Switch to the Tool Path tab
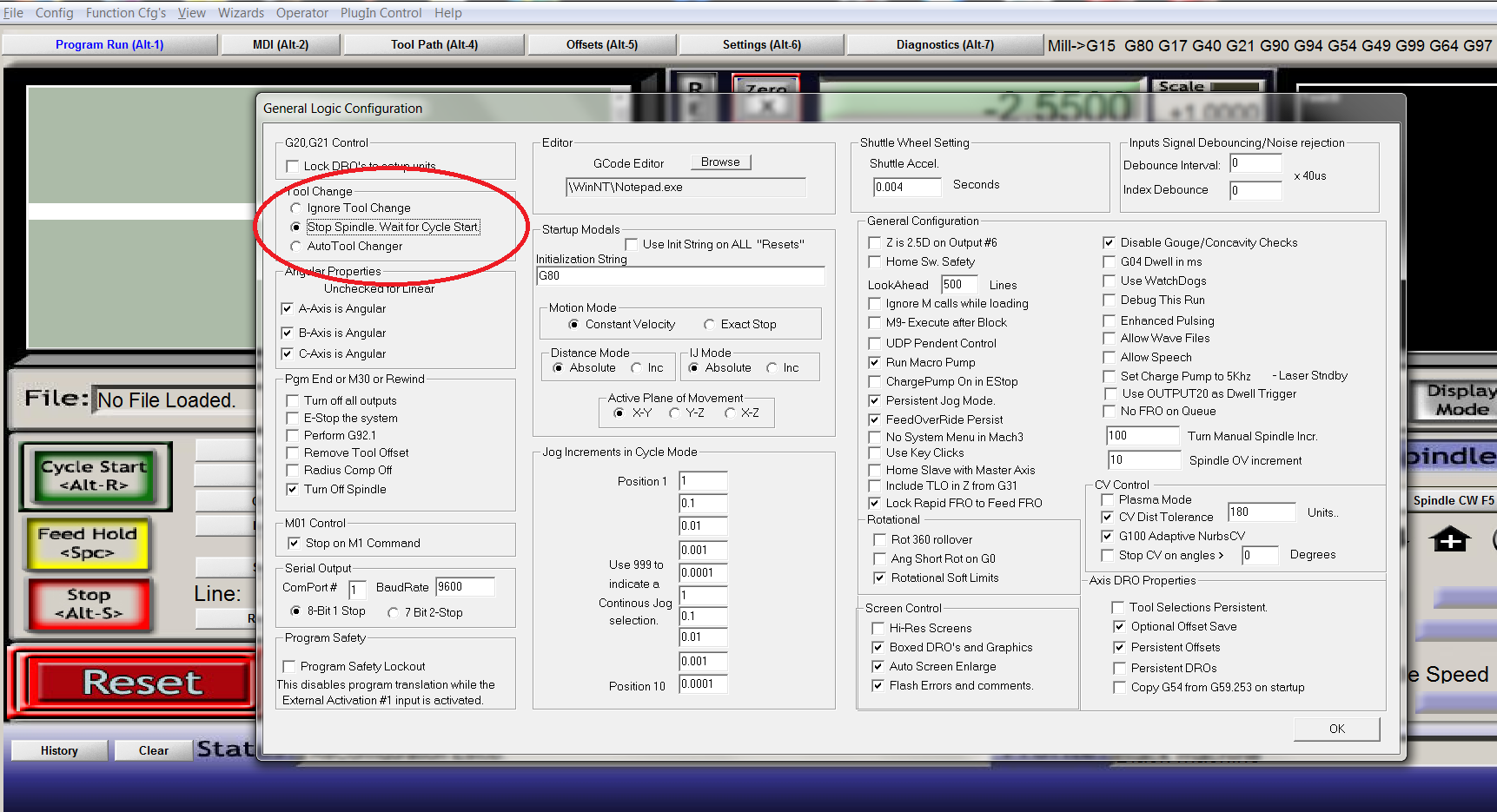This screenshot has height=812, width=1497. tap(434, 44)
